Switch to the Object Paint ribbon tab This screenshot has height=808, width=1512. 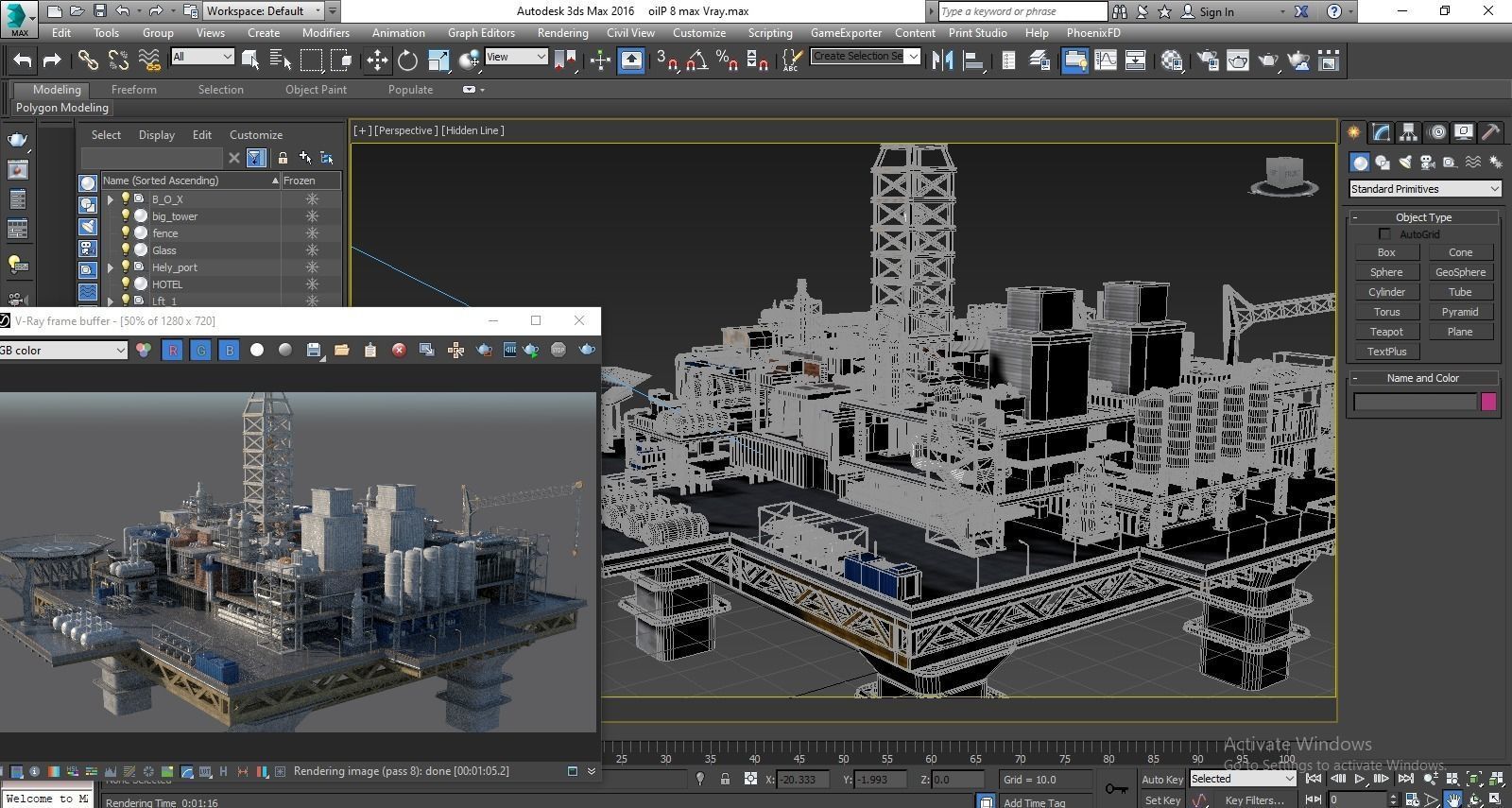pyautogui.click(x=316, y=90)
